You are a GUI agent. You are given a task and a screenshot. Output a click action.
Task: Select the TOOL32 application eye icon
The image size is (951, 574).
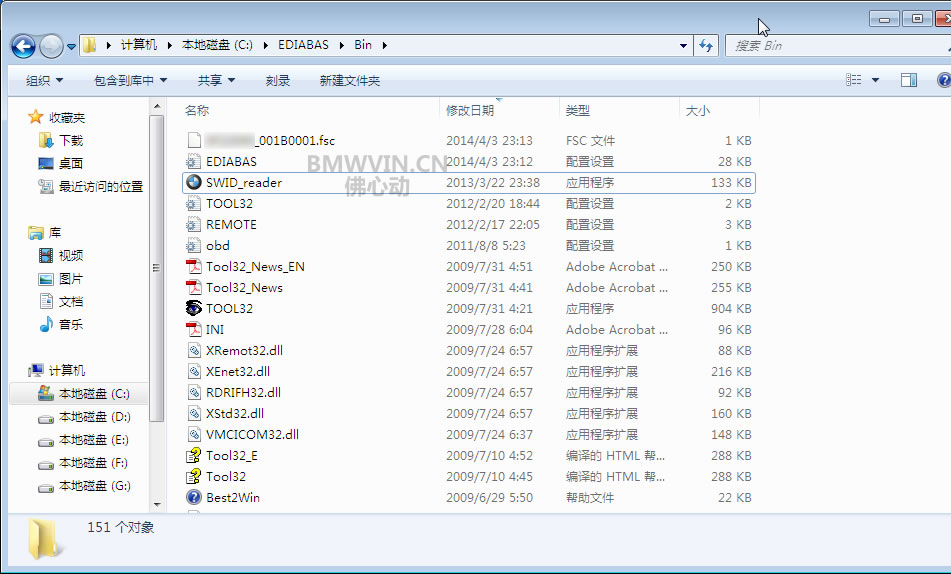tap(193, 308)
